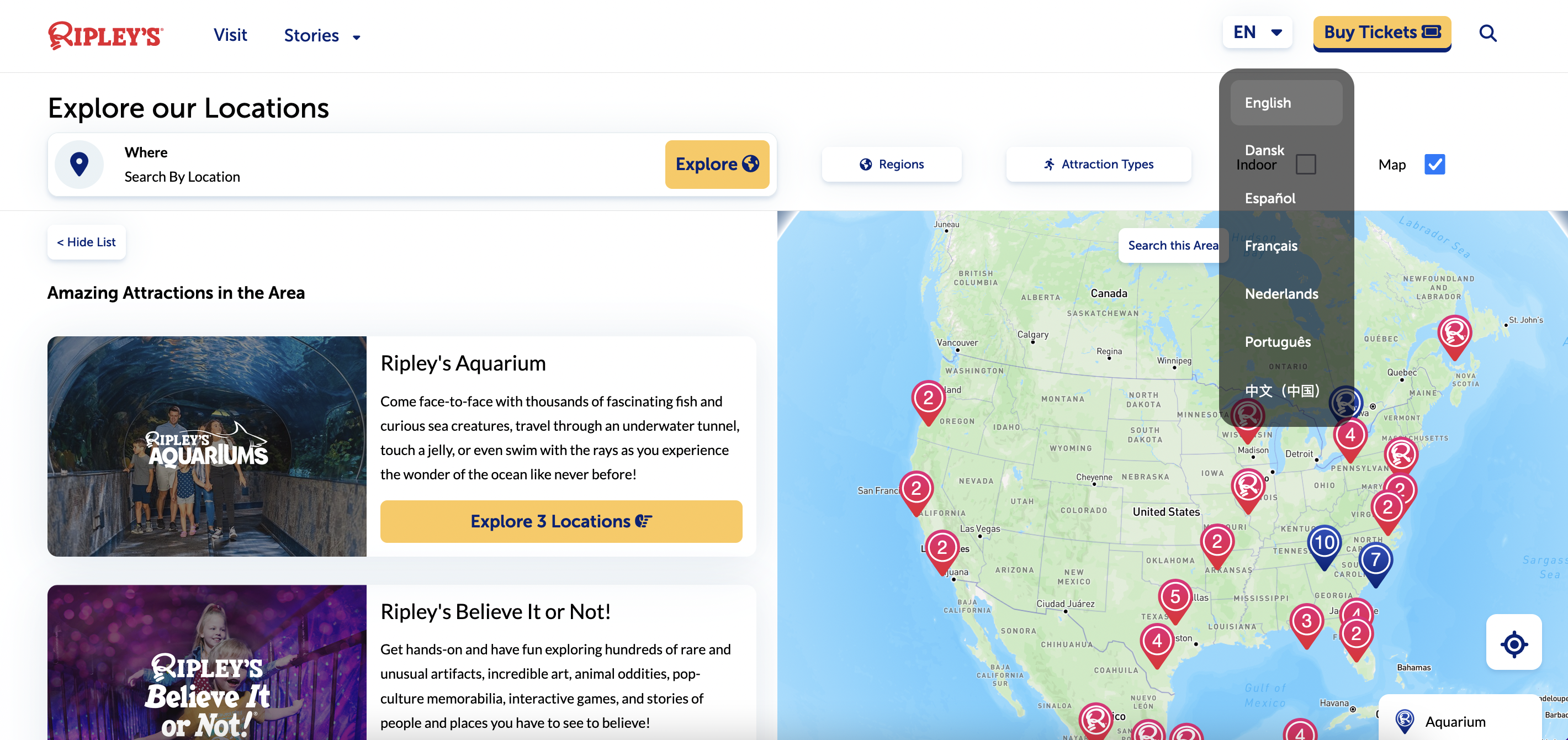Select 中文 (中国) in the language list
1568x740 pixels.
pyautogui.click(x=1285, y=390)
